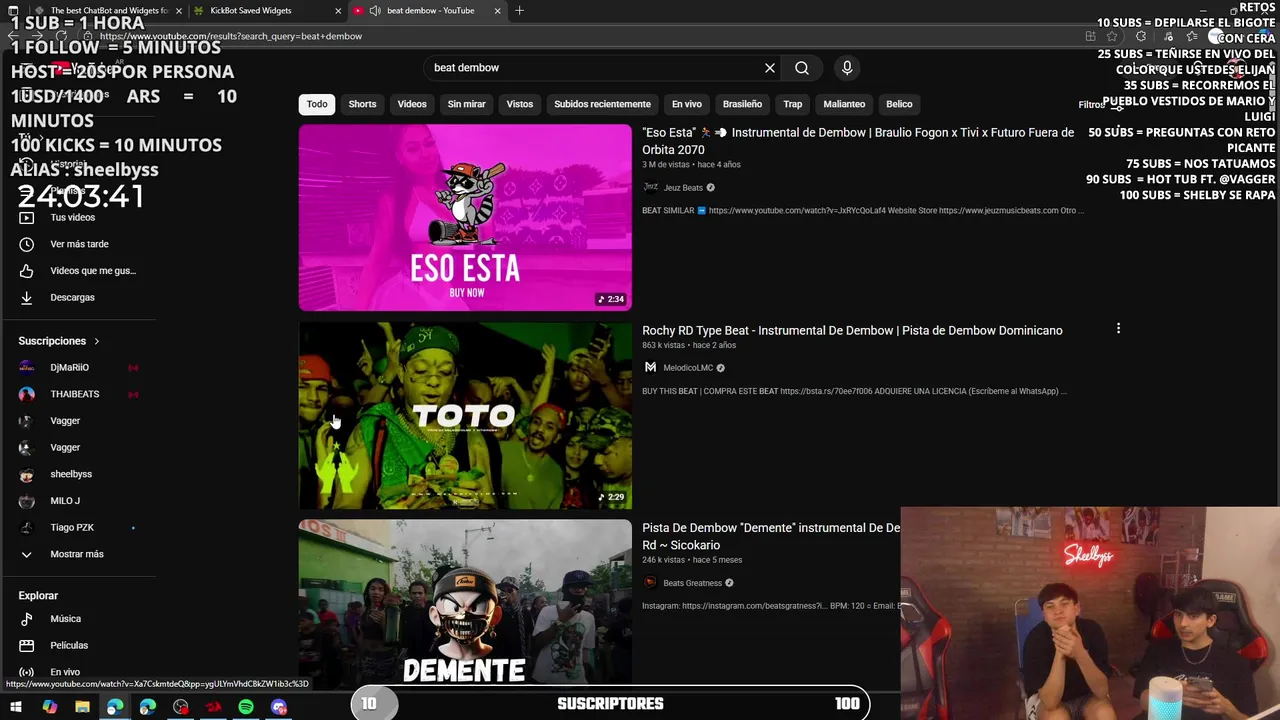Open Tus videos in the sidebar
The width and height of the screenshot is (1280, 720).
pyautogui.click(x=72, y=217)
